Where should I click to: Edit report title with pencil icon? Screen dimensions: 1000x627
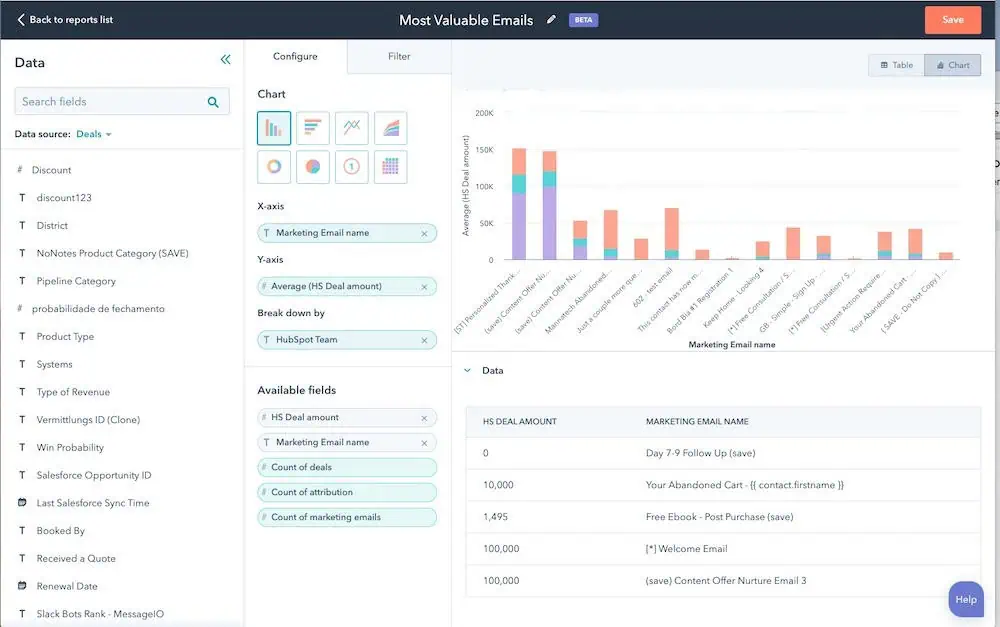tap(552, 20)
